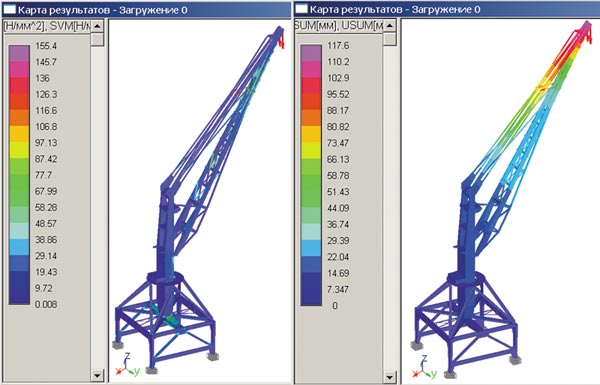Click up arrow of left legend scrollbar
The image size is (600, 385).
[x=98, y=26]
